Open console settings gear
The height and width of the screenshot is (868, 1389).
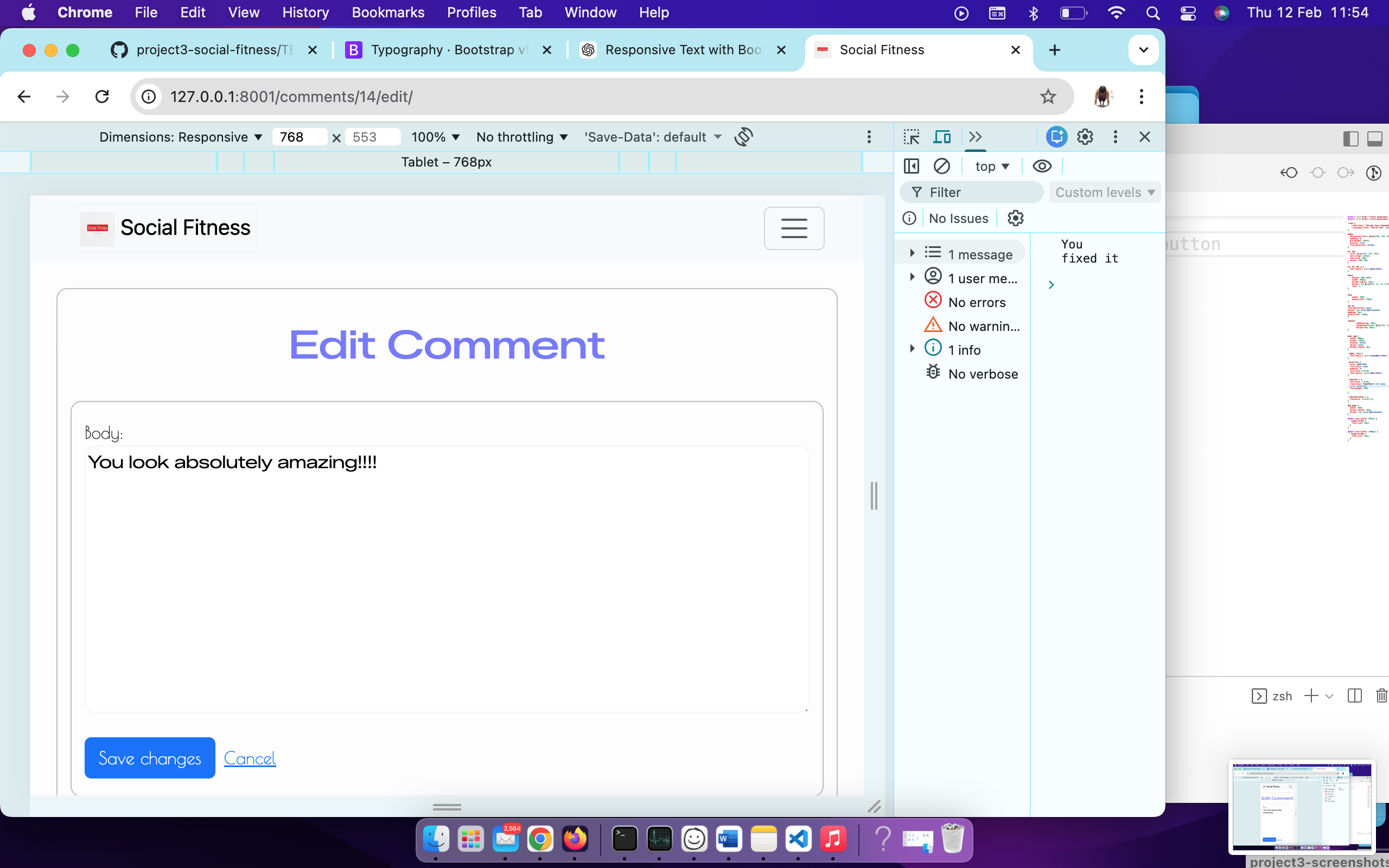tap(1015, 218)
